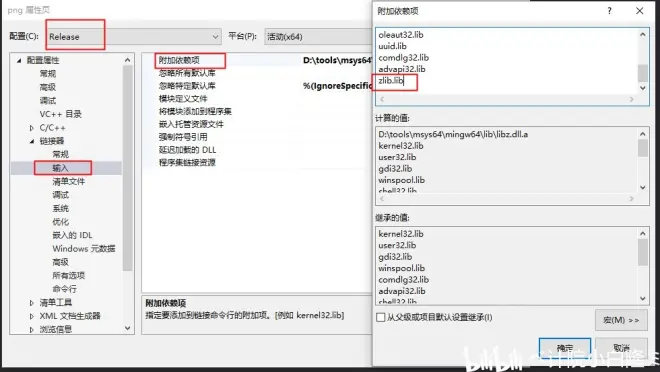This screenshot has width=660, height=372.
Task: Click the zlib.lib line in edit box
Action: pos(391,80)
